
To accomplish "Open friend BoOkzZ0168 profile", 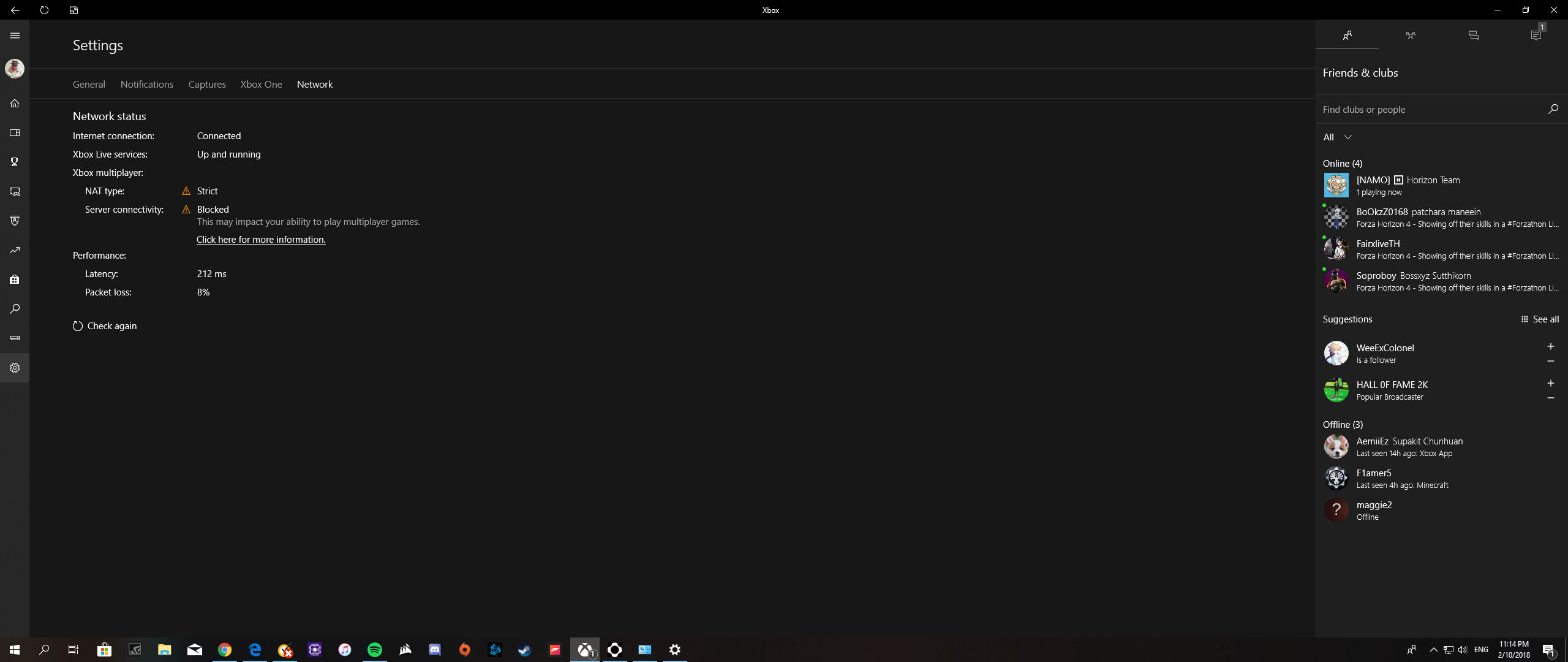I will tap(1441, 217).
